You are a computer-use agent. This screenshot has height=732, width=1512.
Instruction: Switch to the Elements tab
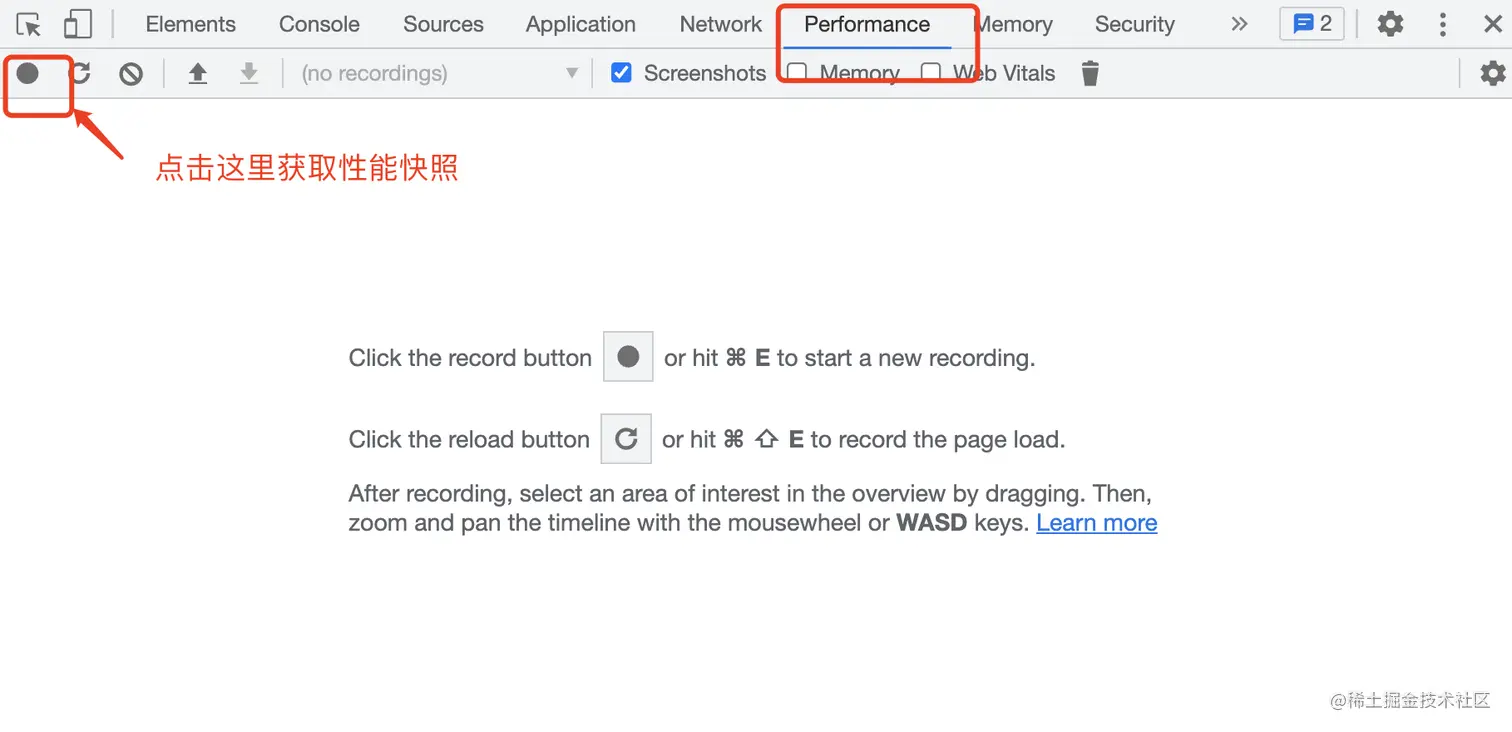191,24
